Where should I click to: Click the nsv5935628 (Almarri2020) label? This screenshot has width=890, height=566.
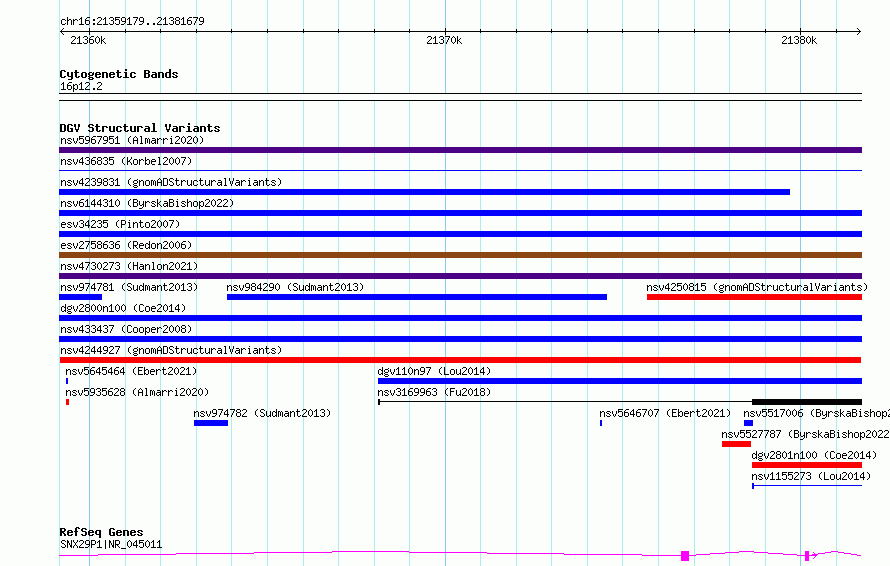coord(137,392)
